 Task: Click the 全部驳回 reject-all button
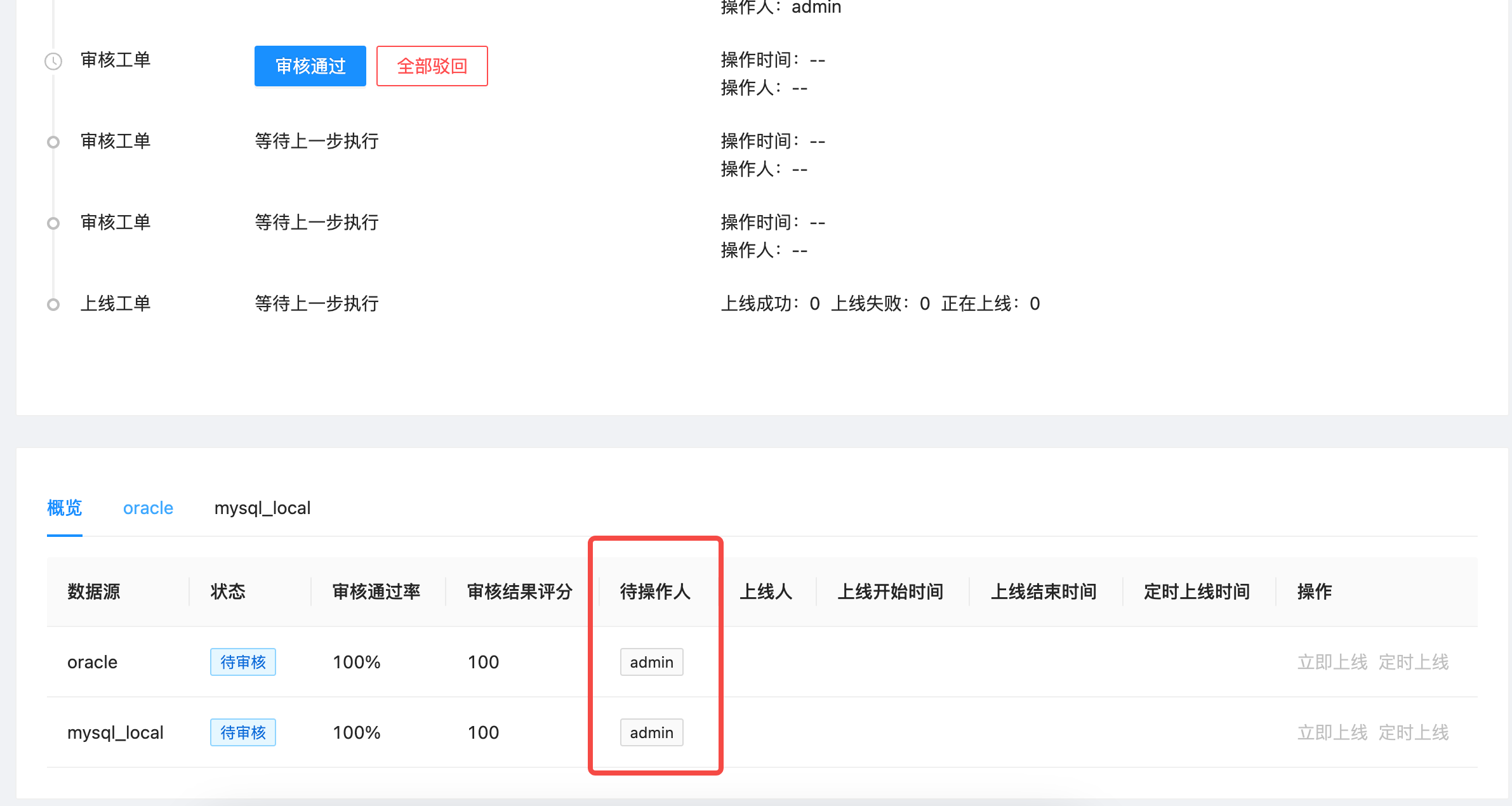coord(432,65)
